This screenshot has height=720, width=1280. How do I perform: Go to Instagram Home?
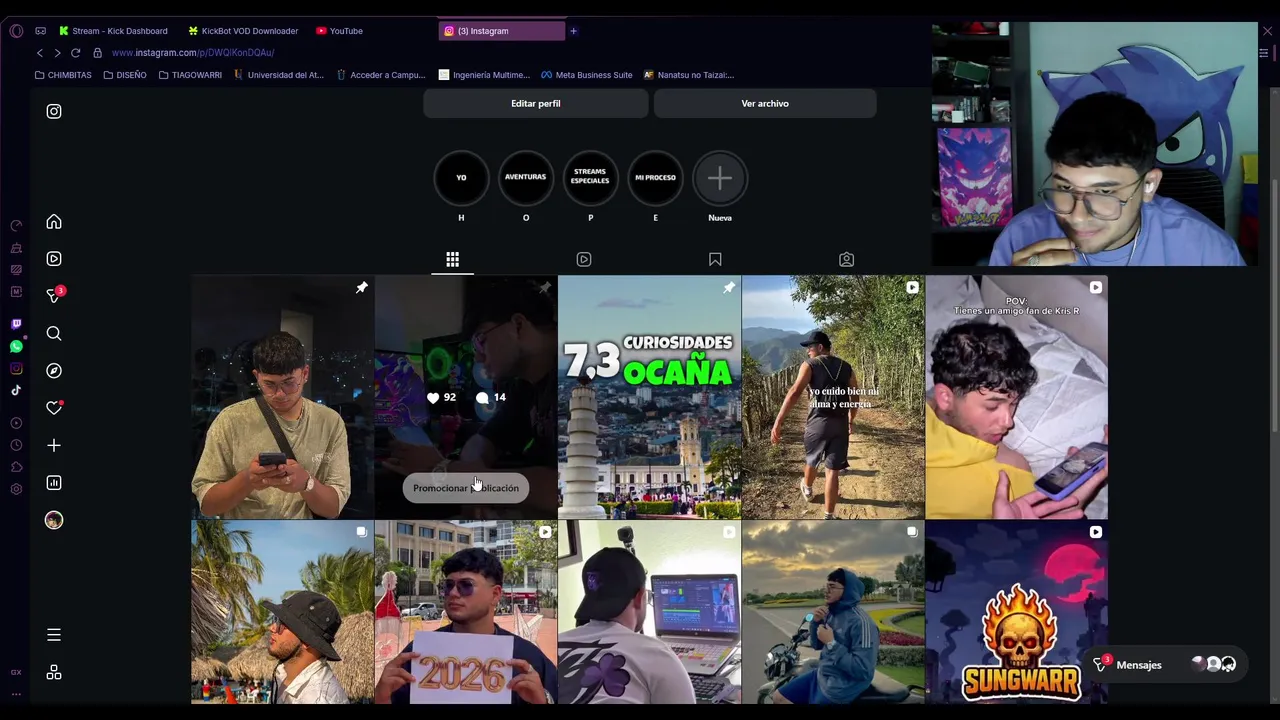(x=54, y=222)
